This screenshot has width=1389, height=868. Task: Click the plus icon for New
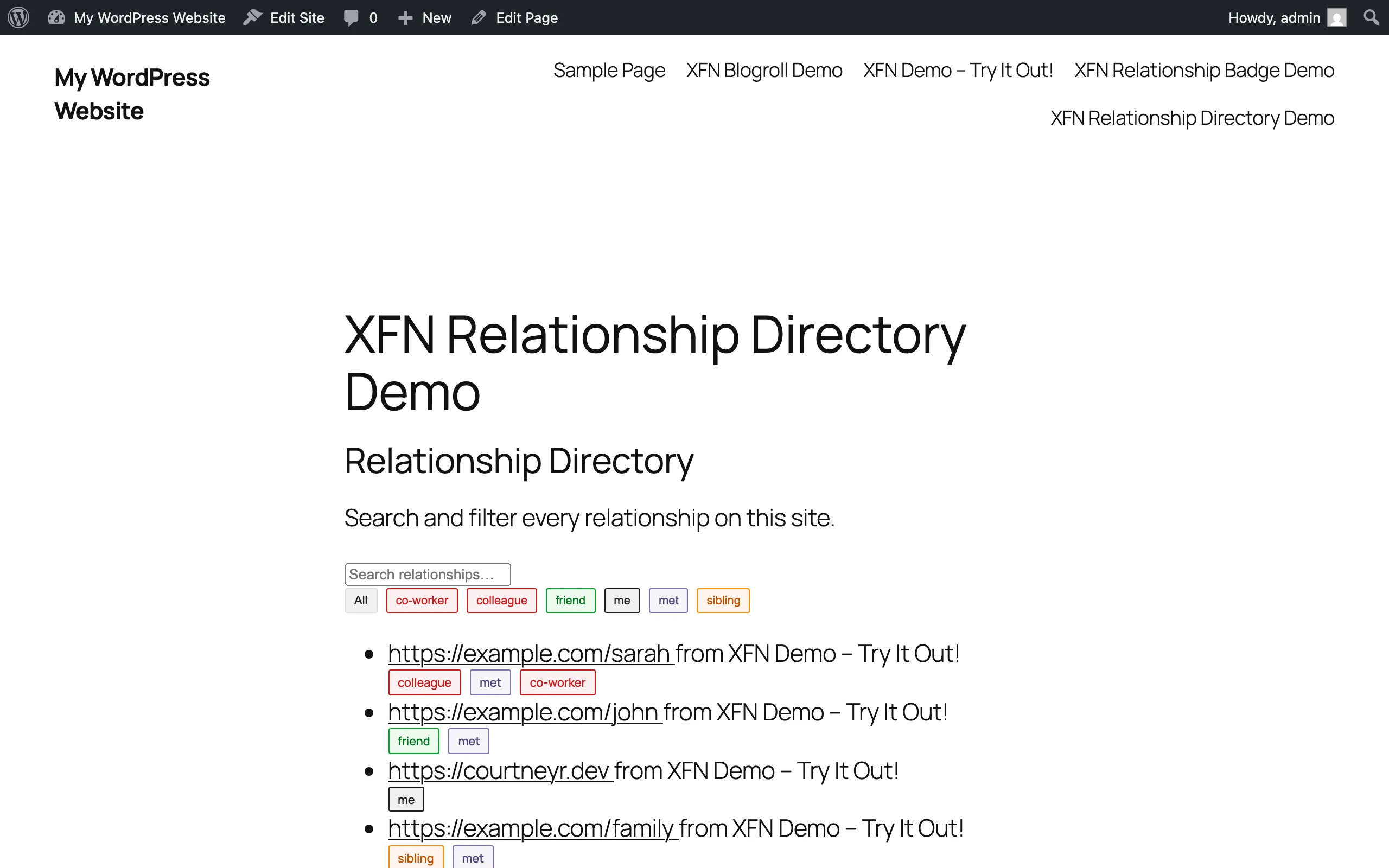405,18
